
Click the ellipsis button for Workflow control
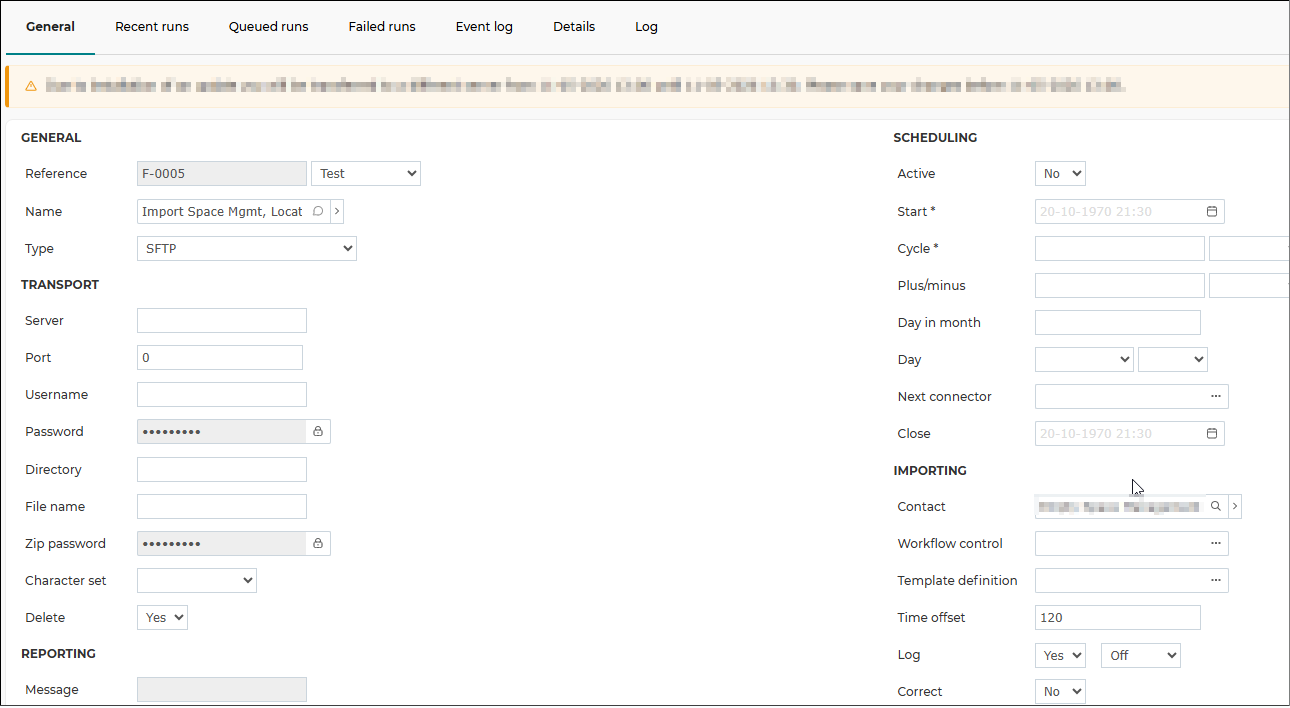1216,544
